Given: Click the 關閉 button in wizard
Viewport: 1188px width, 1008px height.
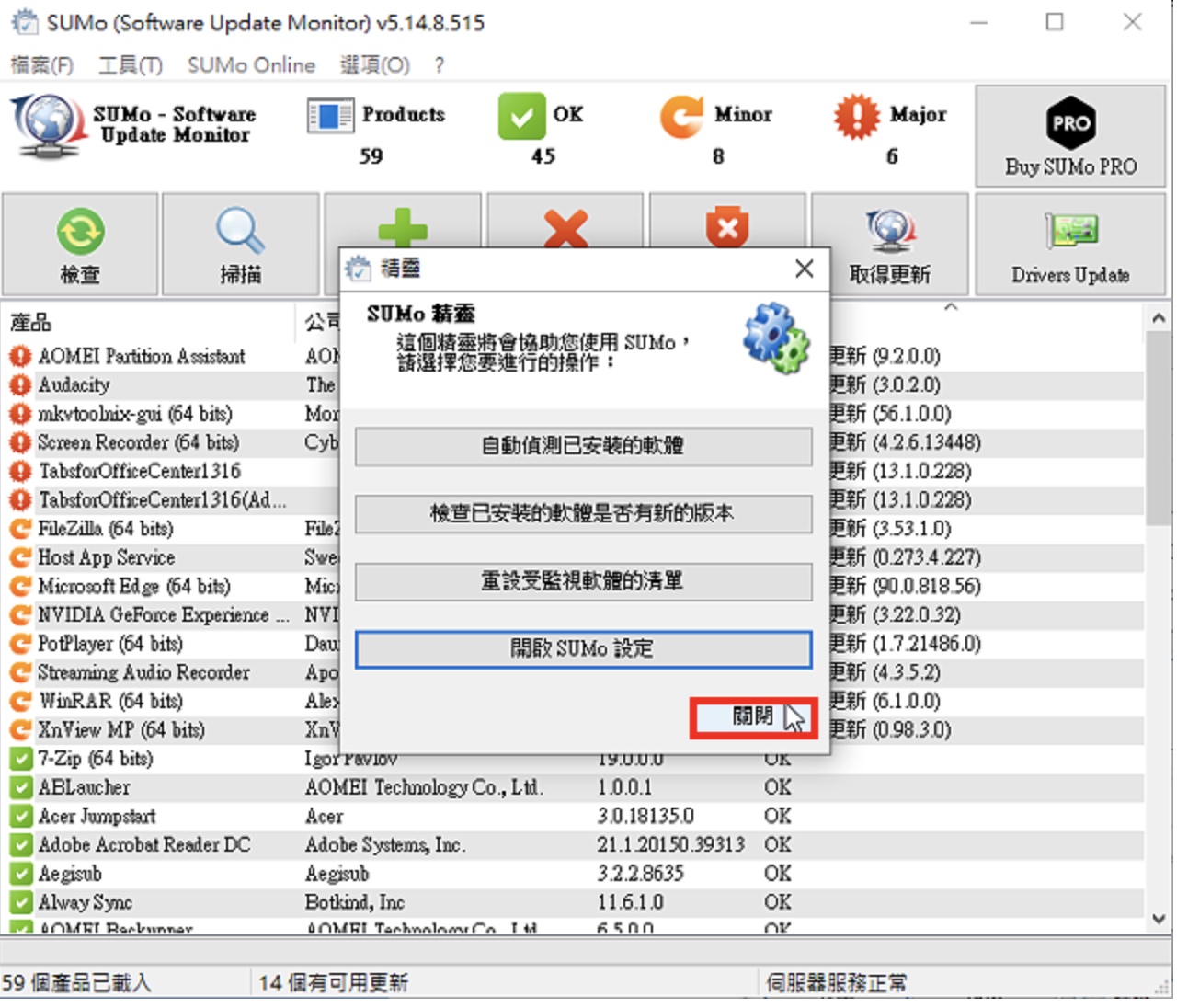Looking at the screenshot, I should pos(753,716).
